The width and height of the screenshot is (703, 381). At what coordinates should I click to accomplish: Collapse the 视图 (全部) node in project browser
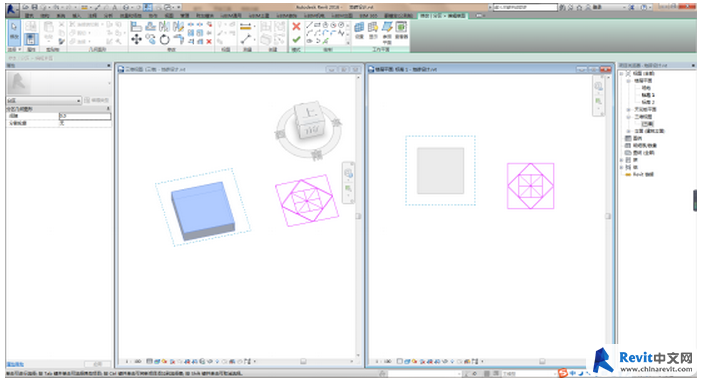(x=622, y=74)
